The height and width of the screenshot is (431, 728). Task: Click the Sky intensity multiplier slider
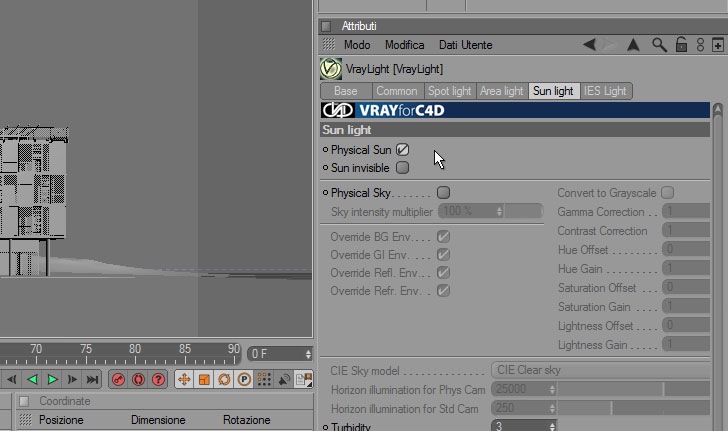coord(524,211)
